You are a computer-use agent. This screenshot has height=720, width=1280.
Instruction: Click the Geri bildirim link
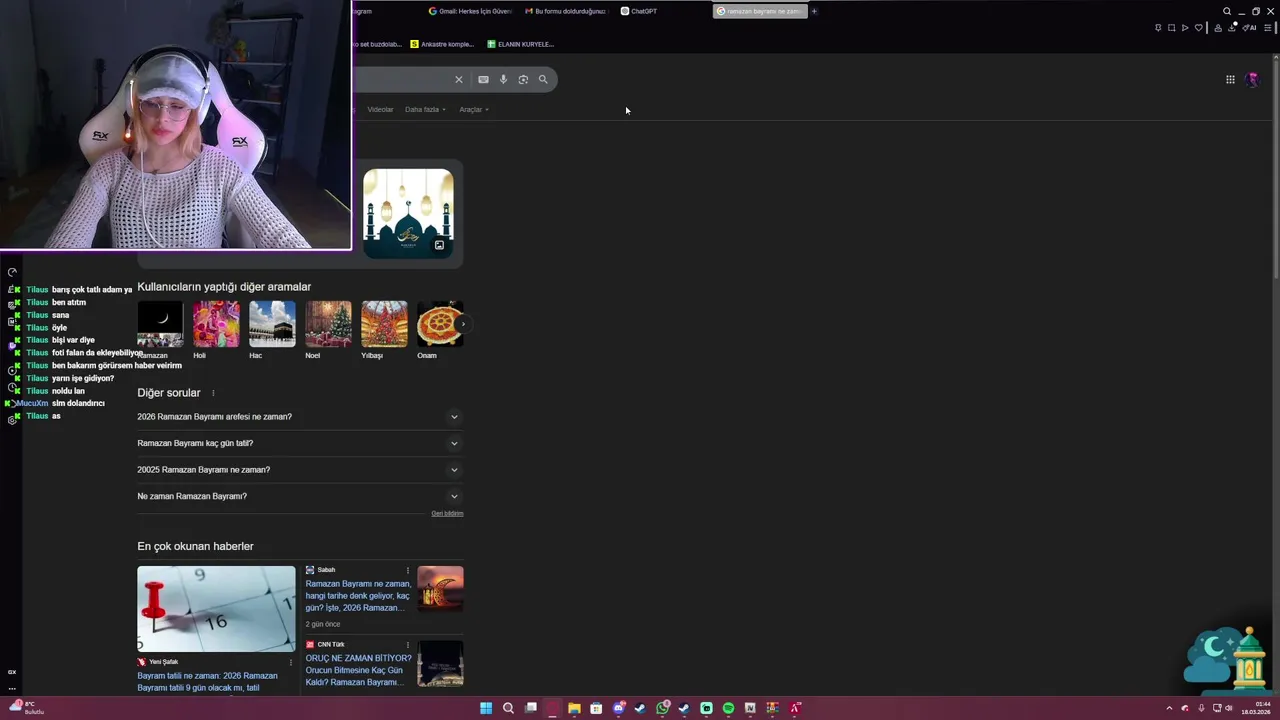(447, 513)
